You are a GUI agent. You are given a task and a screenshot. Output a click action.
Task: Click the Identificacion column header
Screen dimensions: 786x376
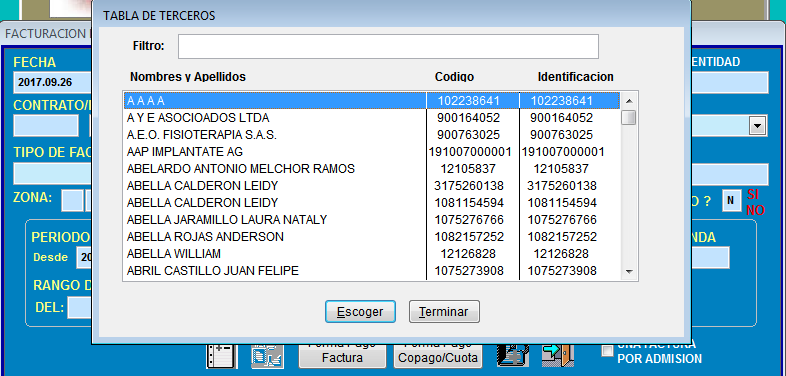[575, 77]
